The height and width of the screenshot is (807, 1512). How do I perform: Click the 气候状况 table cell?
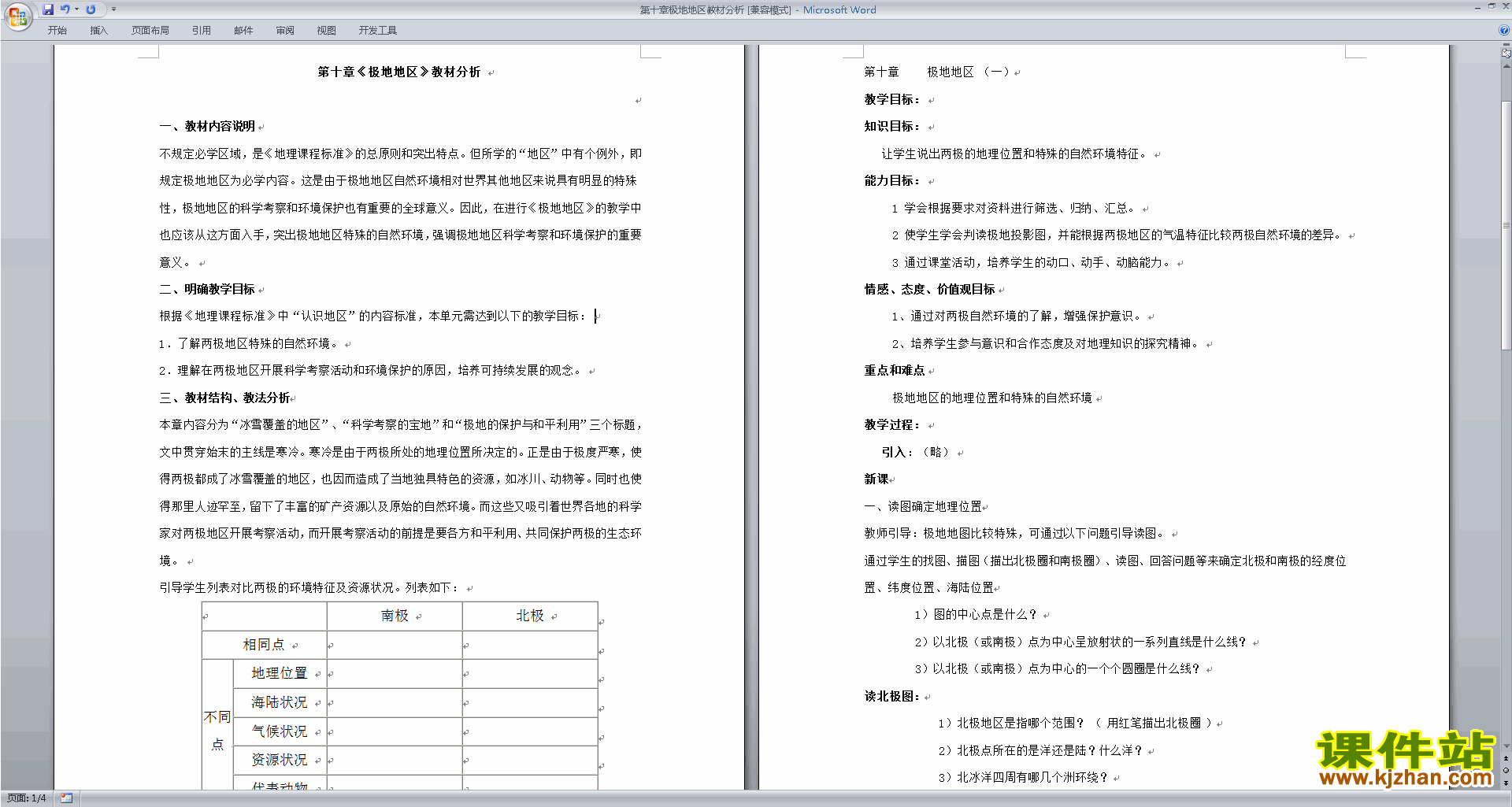(280, 731)
